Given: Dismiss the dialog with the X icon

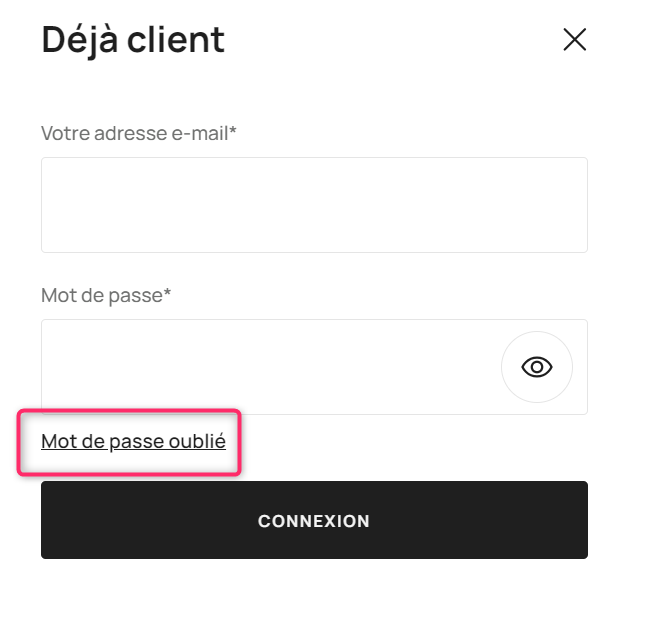Looking at the screenshot, I should coord(574,40).
